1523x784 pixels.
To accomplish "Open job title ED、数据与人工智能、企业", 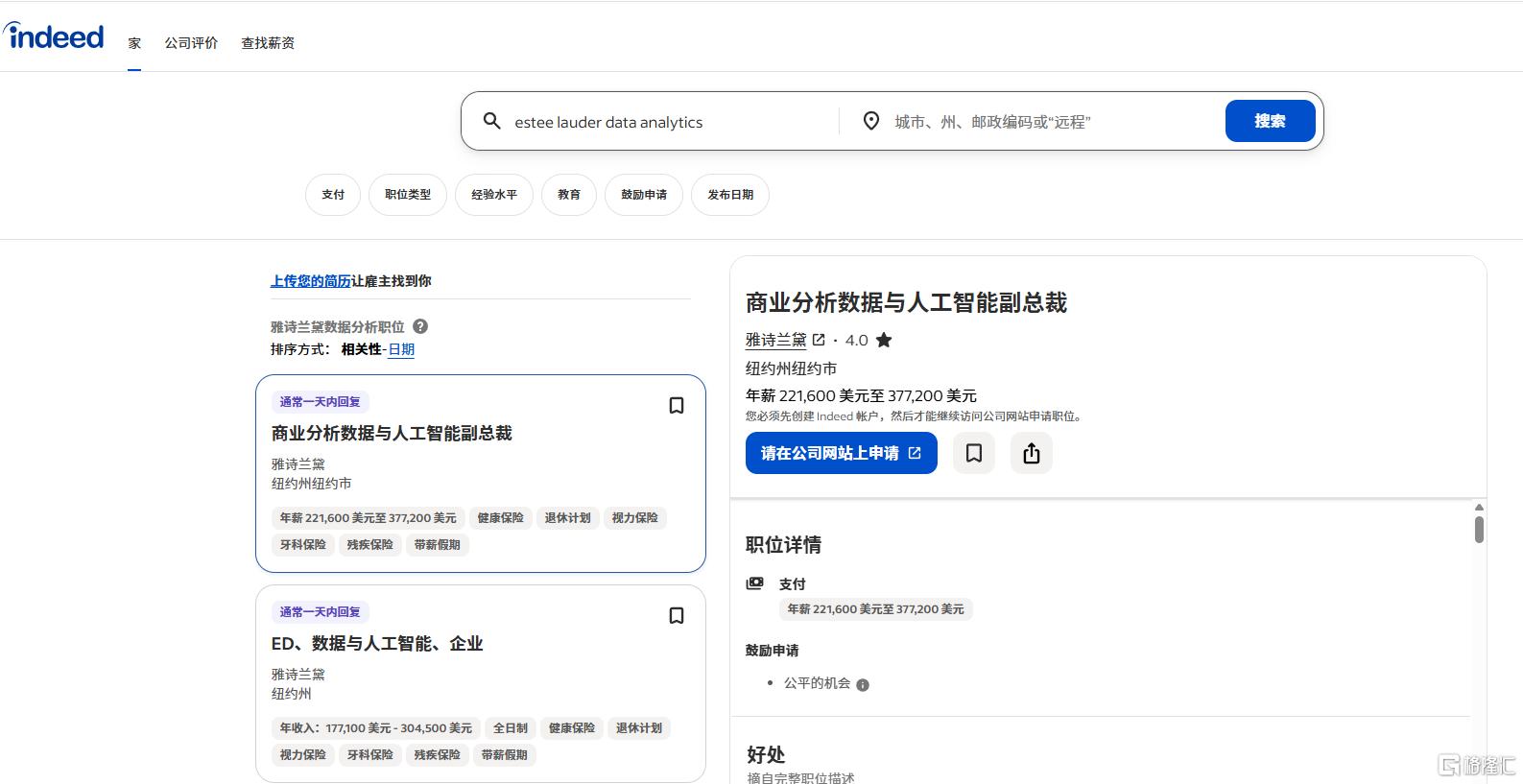I will point(377,644).
